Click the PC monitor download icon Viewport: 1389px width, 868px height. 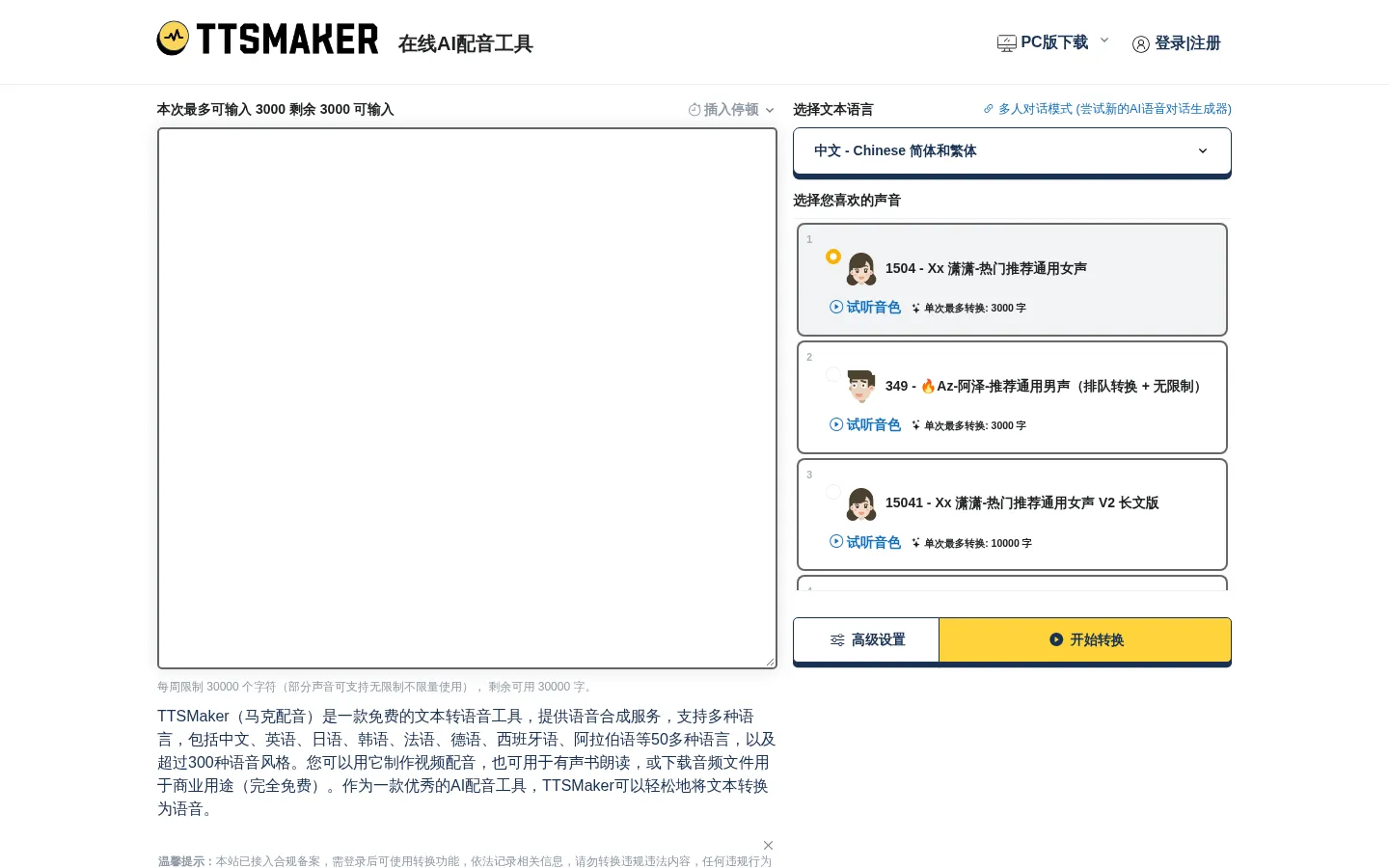(1006, 43)
